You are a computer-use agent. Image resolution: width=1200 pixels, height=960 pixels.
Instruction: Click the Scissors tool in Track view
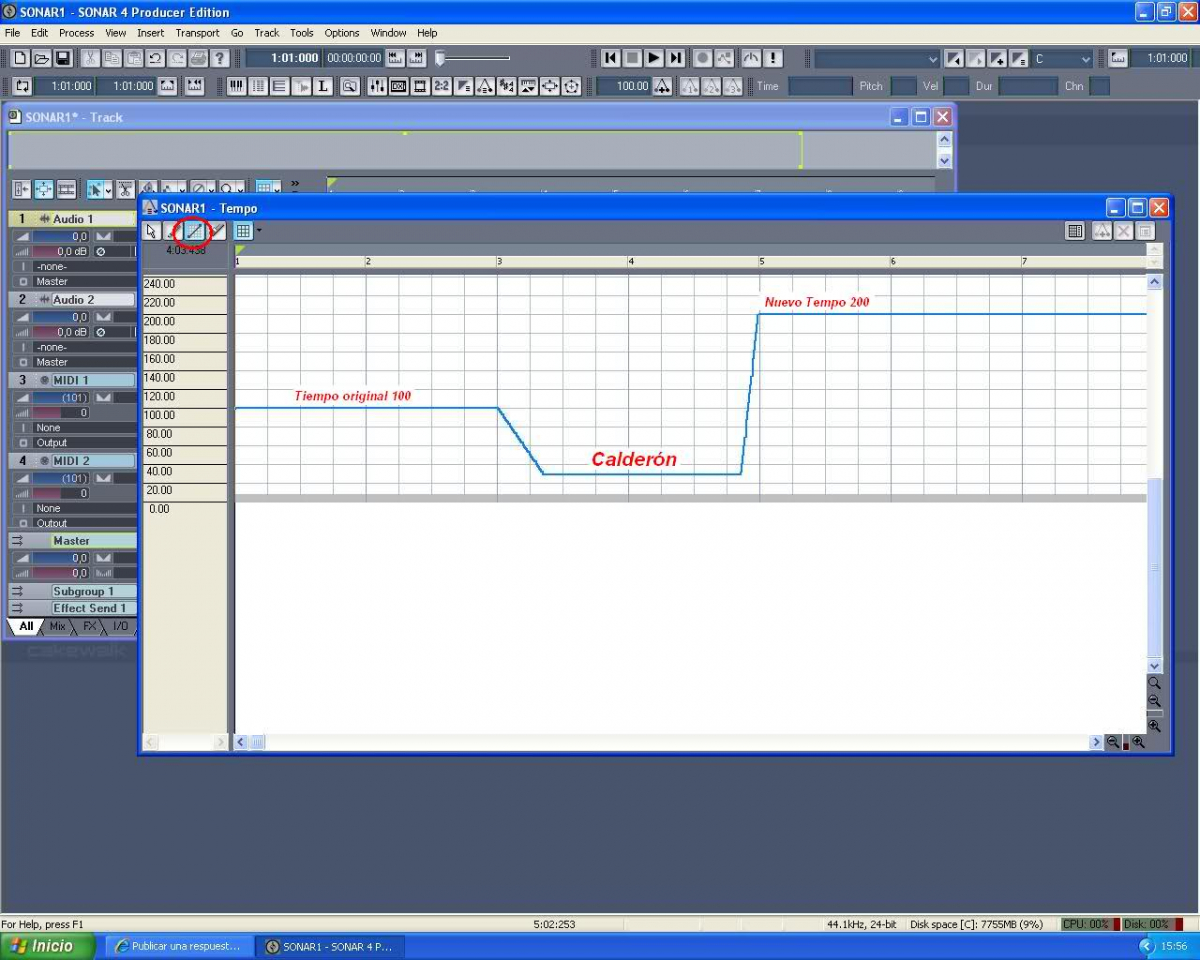pos(125,189)
